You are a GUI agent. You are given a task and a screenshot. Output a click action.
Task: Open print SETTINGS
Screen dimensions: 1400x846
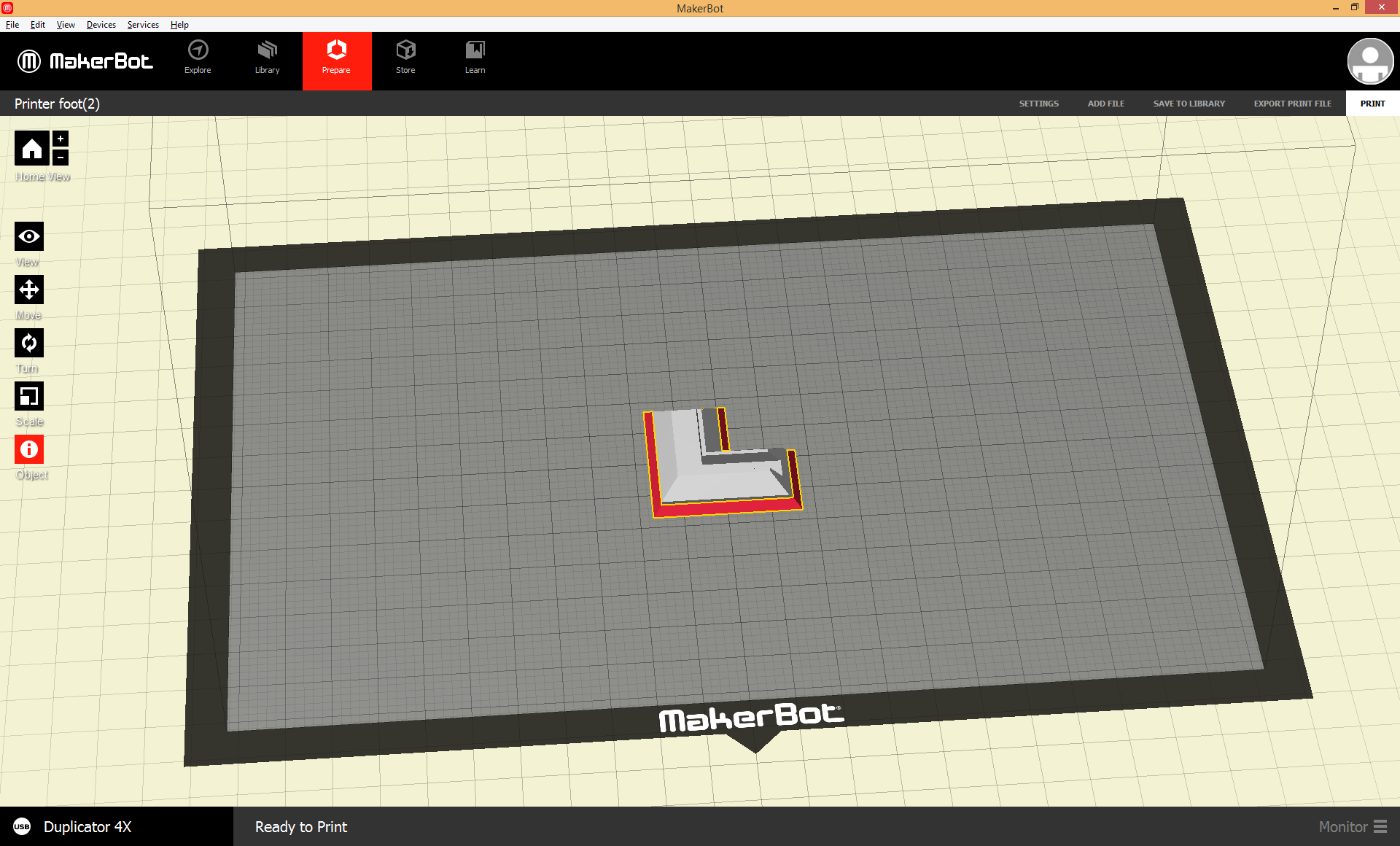pyautogui.click(x=1039, y=104)
